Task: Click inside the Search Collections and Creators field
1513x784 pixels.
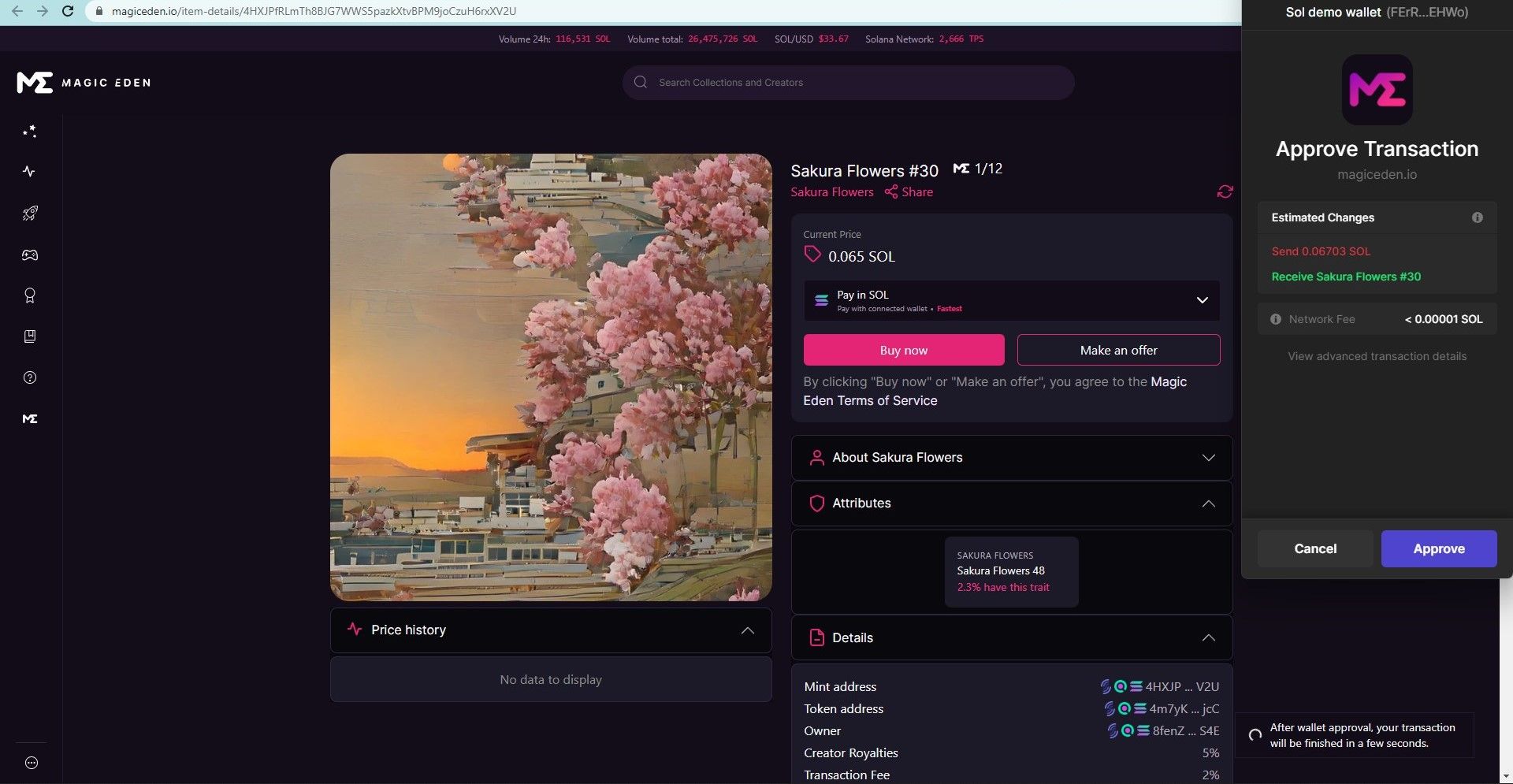Action: coord(847,82)
